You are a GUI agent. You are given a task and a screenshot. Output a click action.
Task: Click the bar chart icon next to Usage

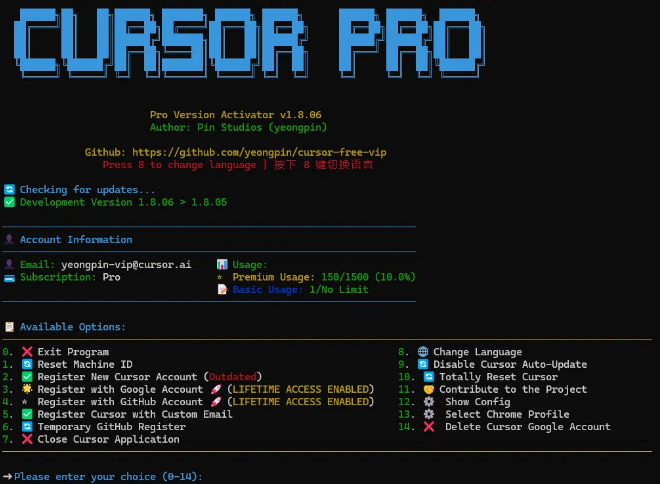click(x=222, y=265)
